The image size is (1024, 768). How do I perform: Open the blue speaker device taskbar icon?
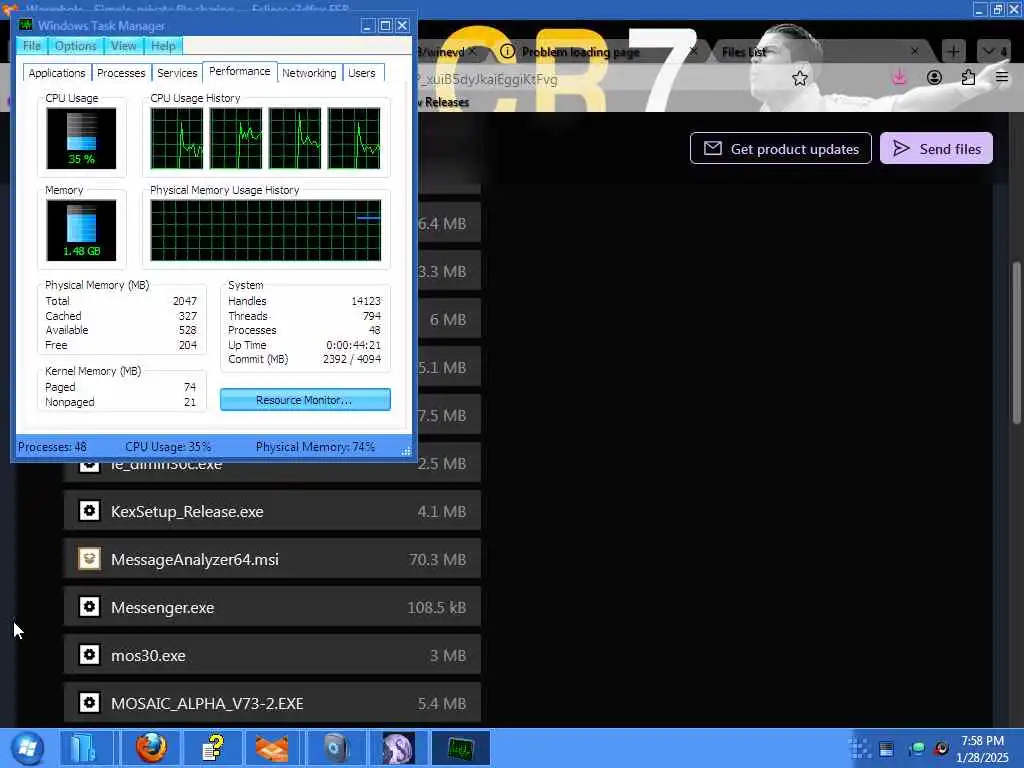pos(335,748)
